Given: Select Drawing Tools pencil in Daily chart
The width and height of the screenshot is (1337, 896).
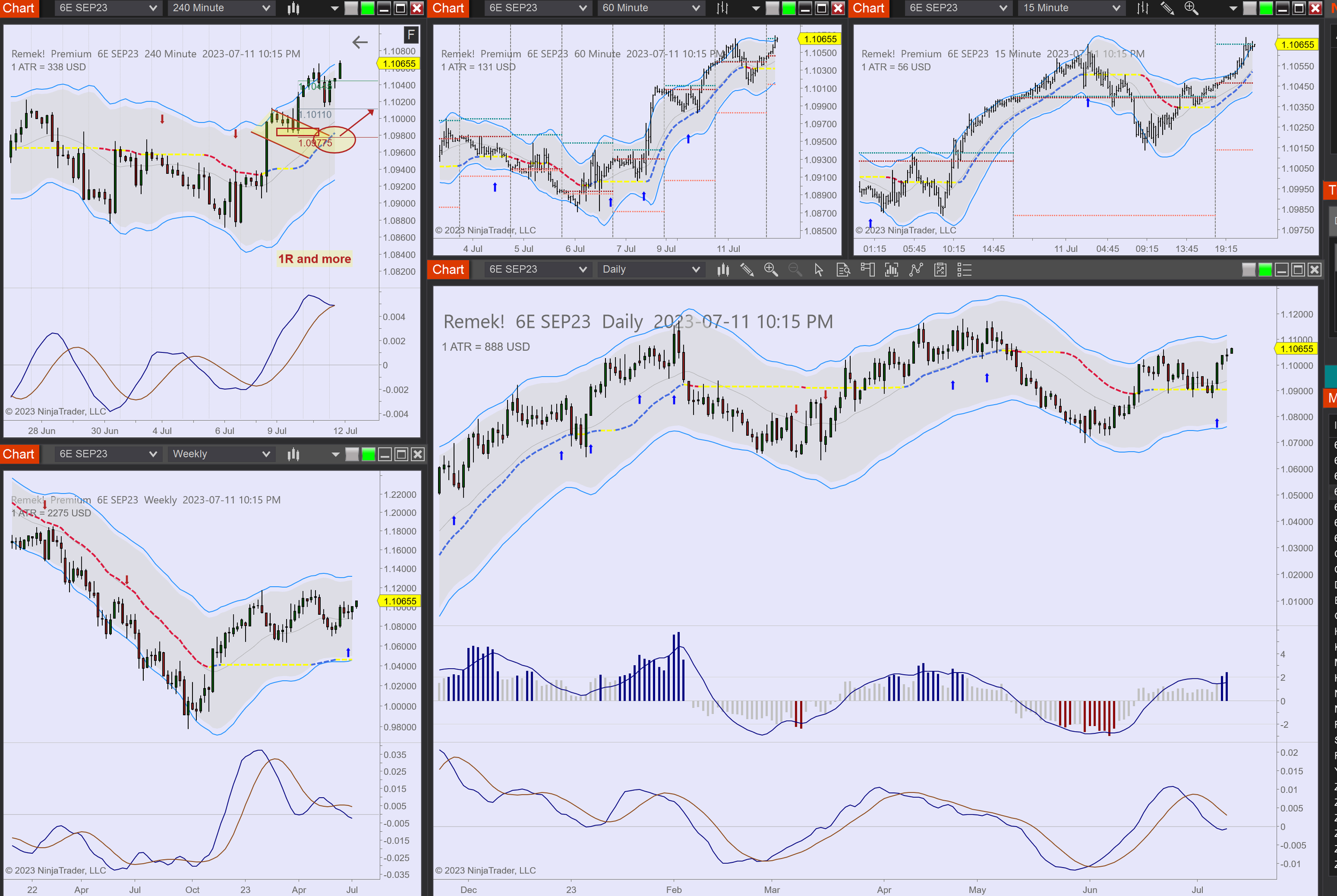Looking at the screenshot, I should (x=747, y=270).
